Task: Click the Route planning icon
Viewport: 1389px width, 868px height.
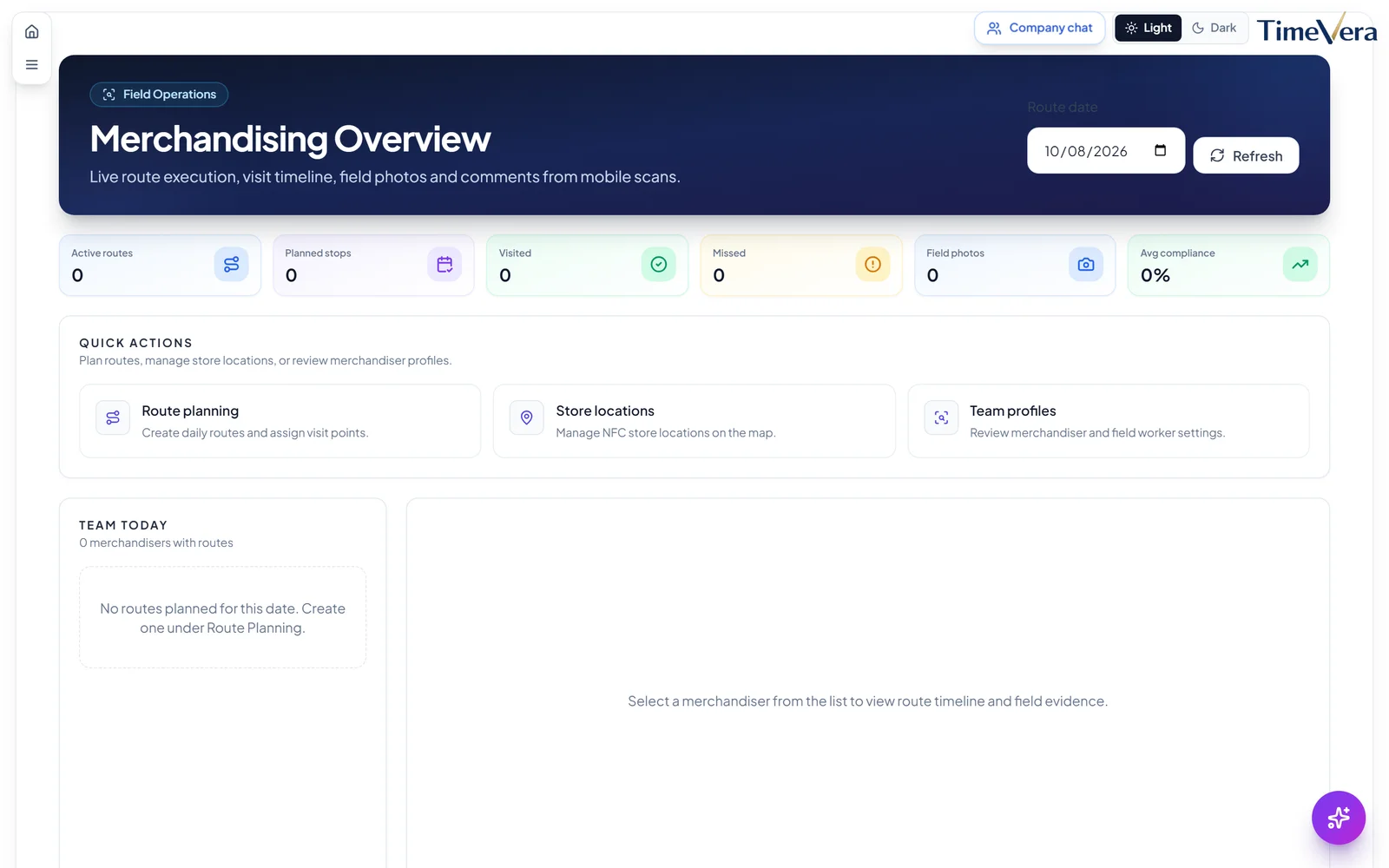Action: point(113,418)
